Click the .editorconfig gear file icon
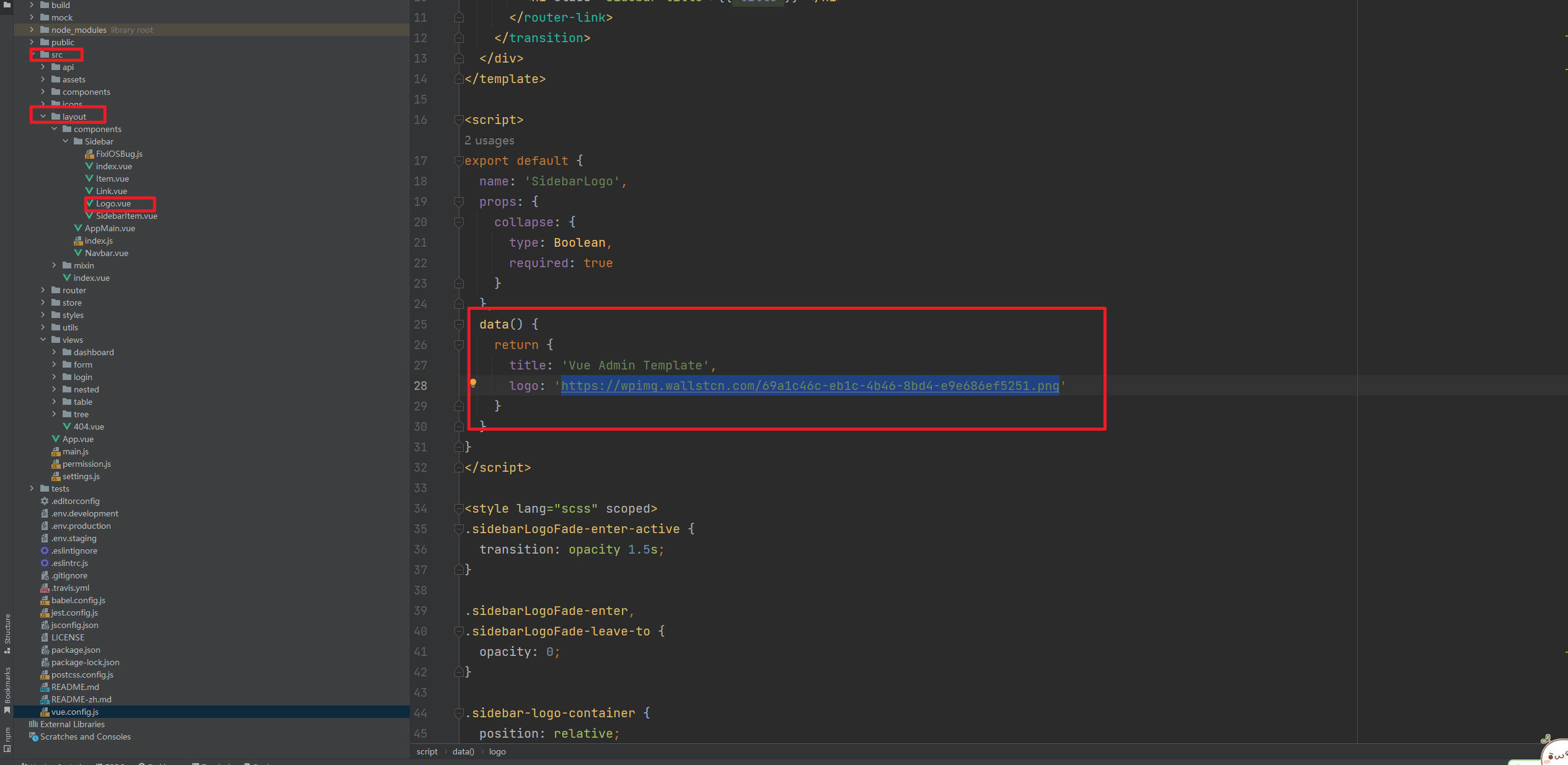This screenshot has height=765, width=1568. (x=45, y=501)
